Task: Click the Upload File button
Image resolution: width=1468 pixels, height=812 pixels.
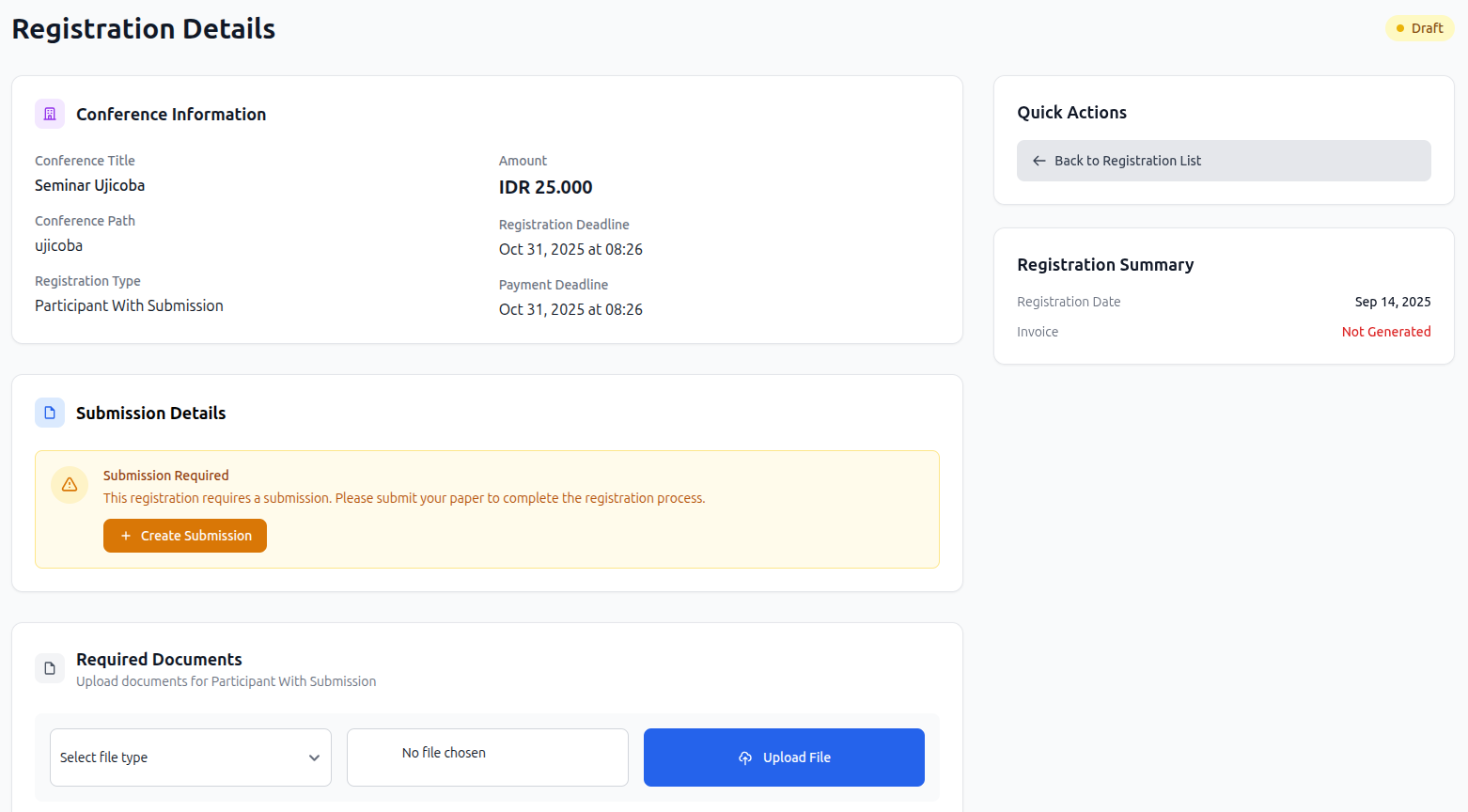Action: pyautogui.click(x=784, y=757)
